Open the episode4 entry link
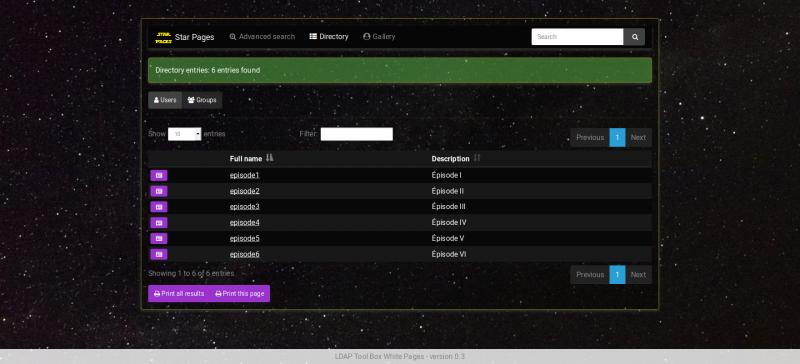This screenshot has height=364, width=800. pyautogui.click(x=244, y=223)
